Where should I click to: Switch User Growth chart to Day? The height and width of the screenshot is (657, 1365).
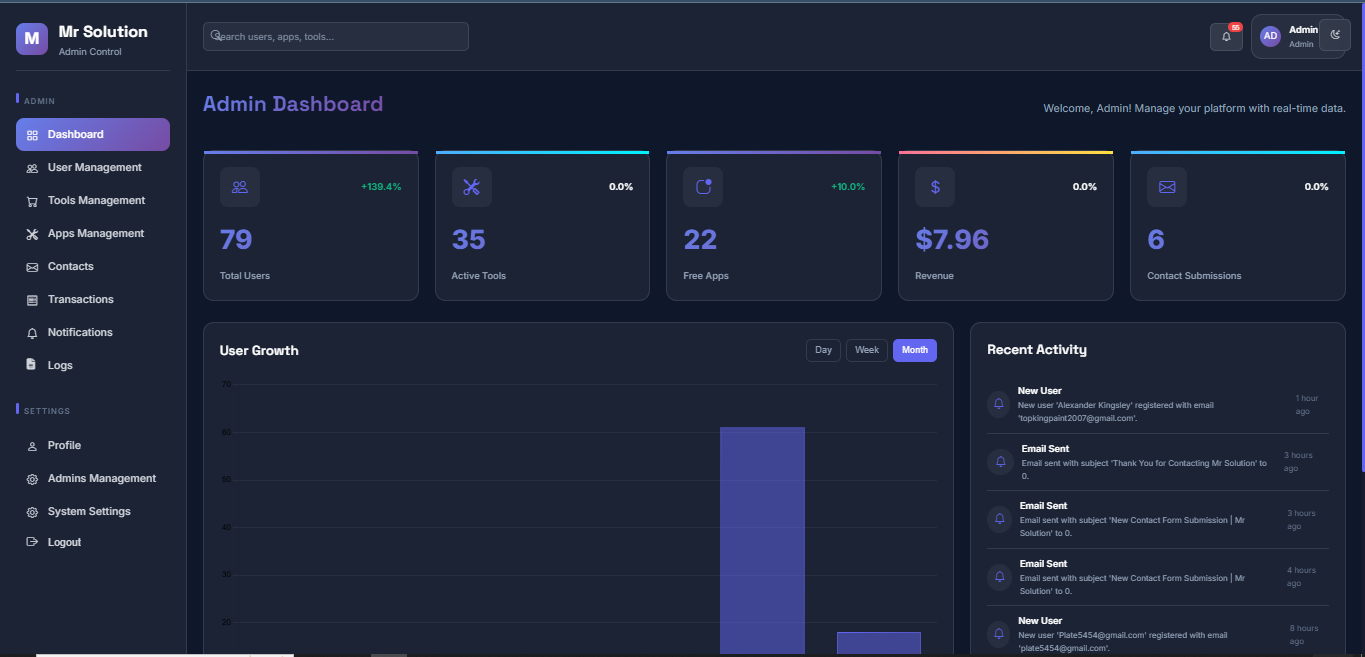[823, 350]
